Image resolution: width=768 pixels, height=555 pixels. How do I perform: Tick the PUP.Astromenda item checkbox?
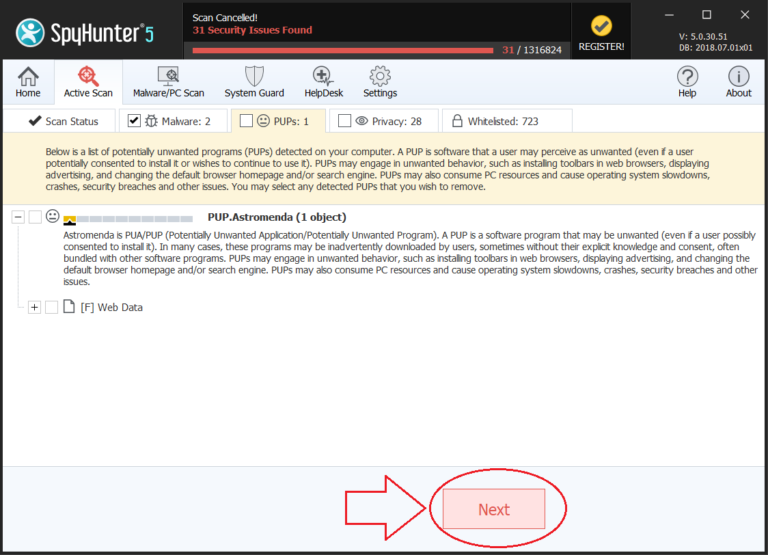pyautogui.click(x=35, y=217)
